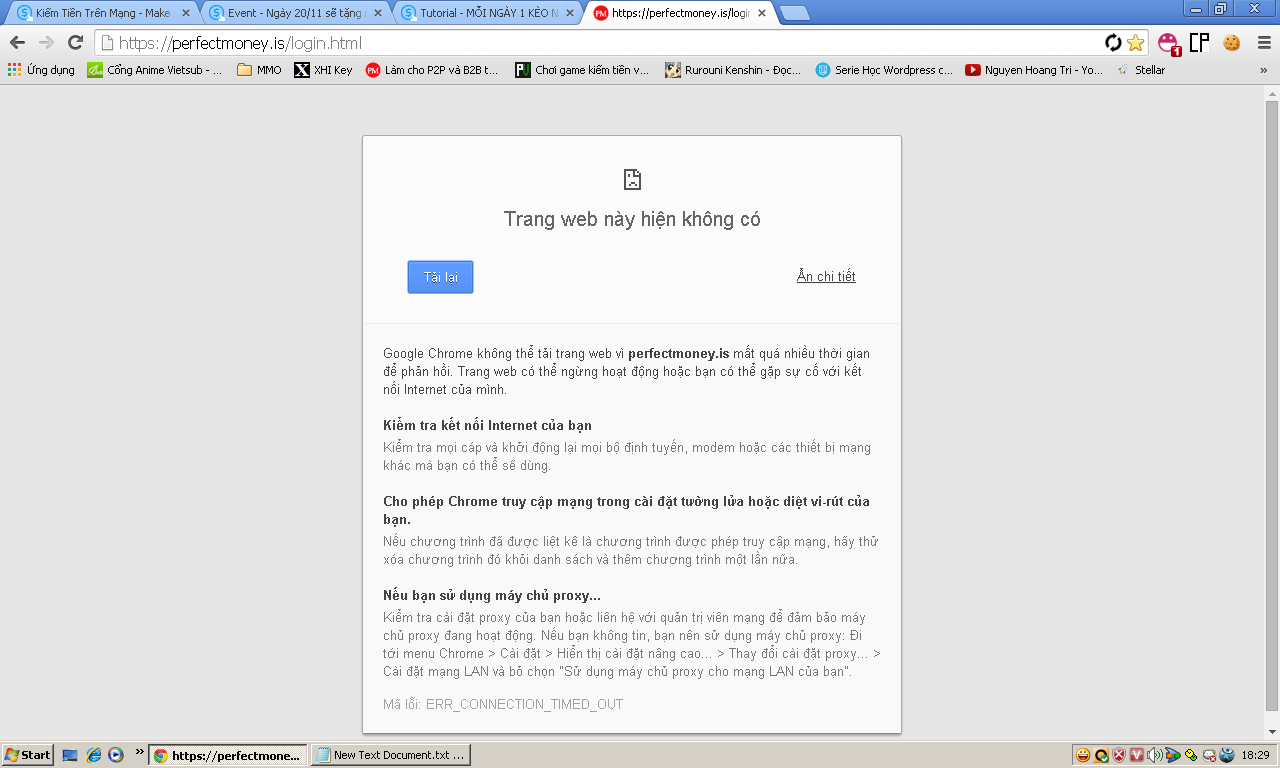Click the red shield security alert tray icon
Viewport: 1280px width, 768px height.
tap(1119, 755)
